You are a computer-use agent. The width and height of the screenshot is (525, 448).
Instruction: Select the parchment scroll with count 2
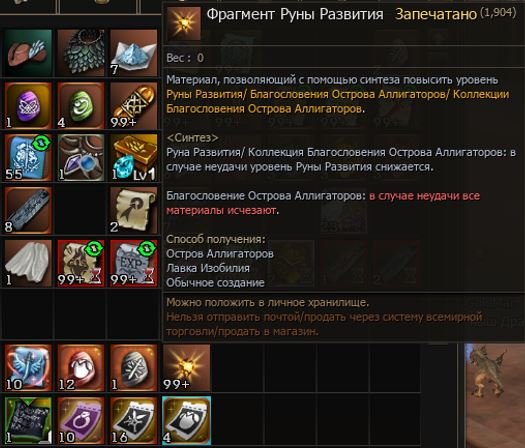click(133, 210)
